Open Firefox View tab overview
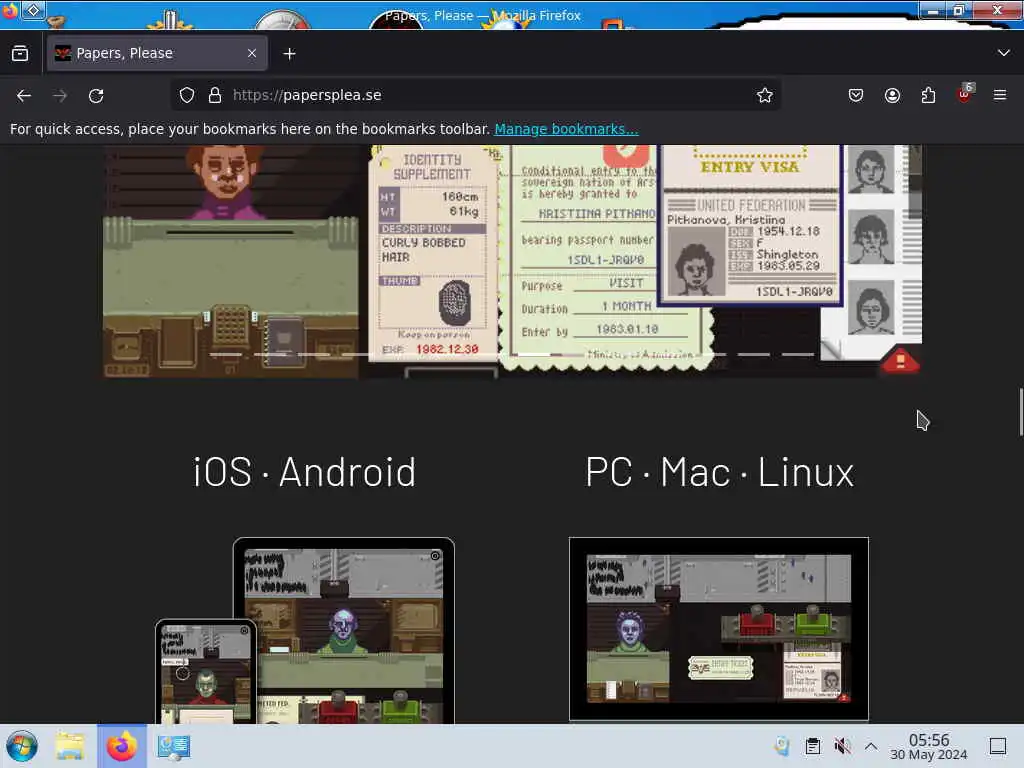 (20, 54)
